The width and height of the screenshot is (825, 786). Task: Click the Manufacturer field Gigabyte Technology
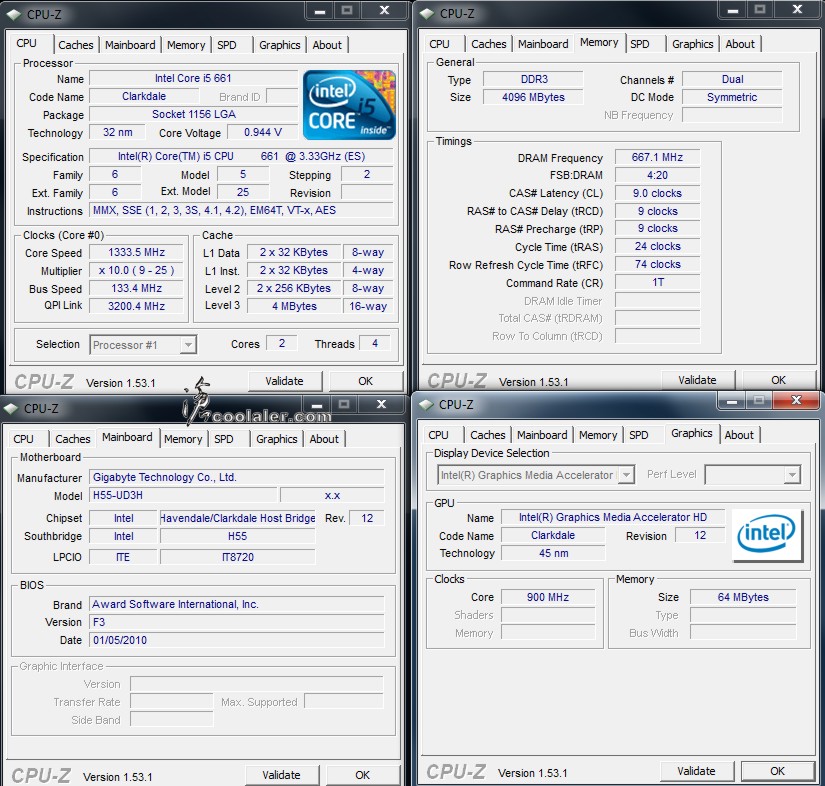point(237,478)
